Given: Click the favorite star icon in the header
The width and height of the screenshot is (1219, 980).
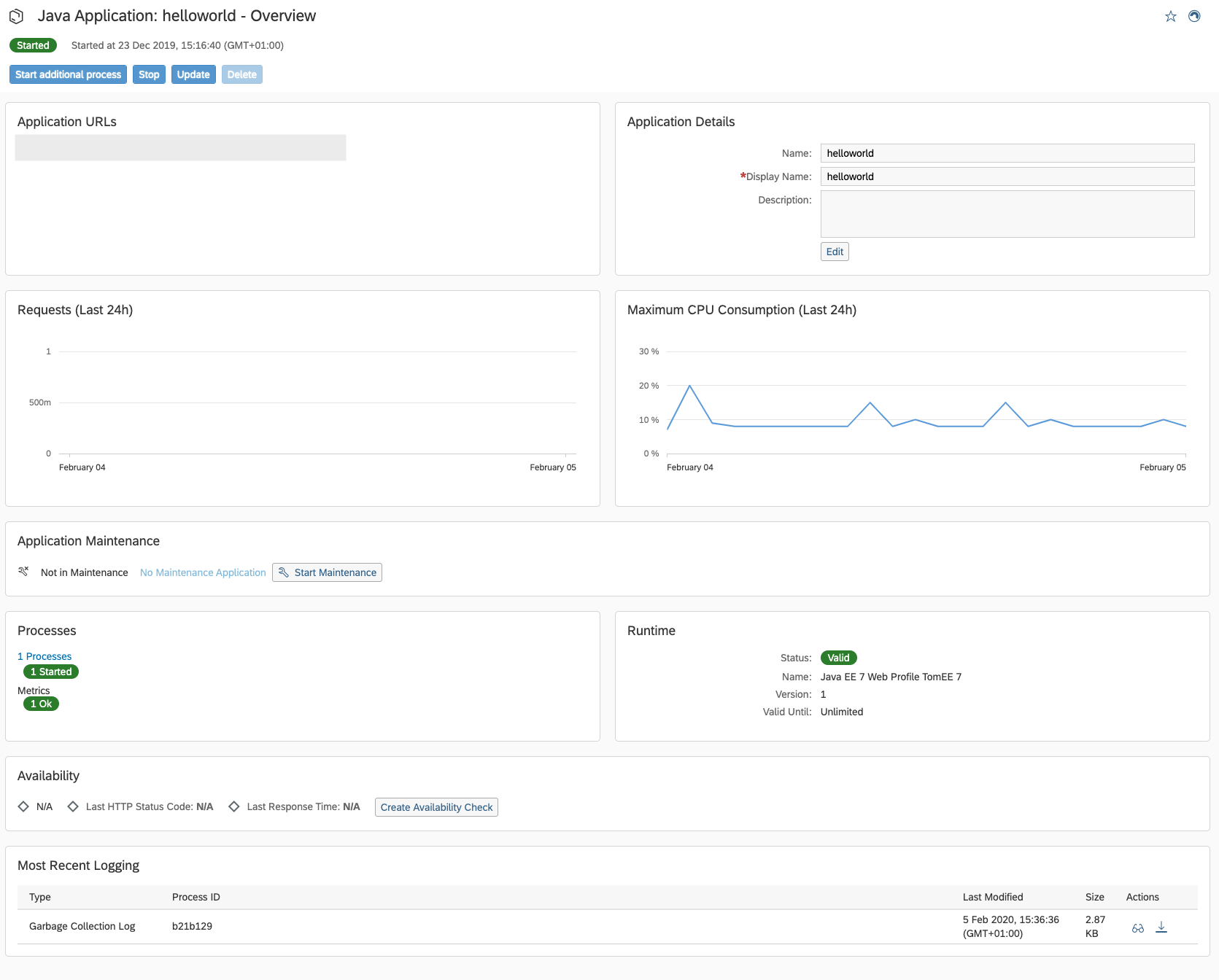Looking at the screenshot, I should coord(1171,16).
